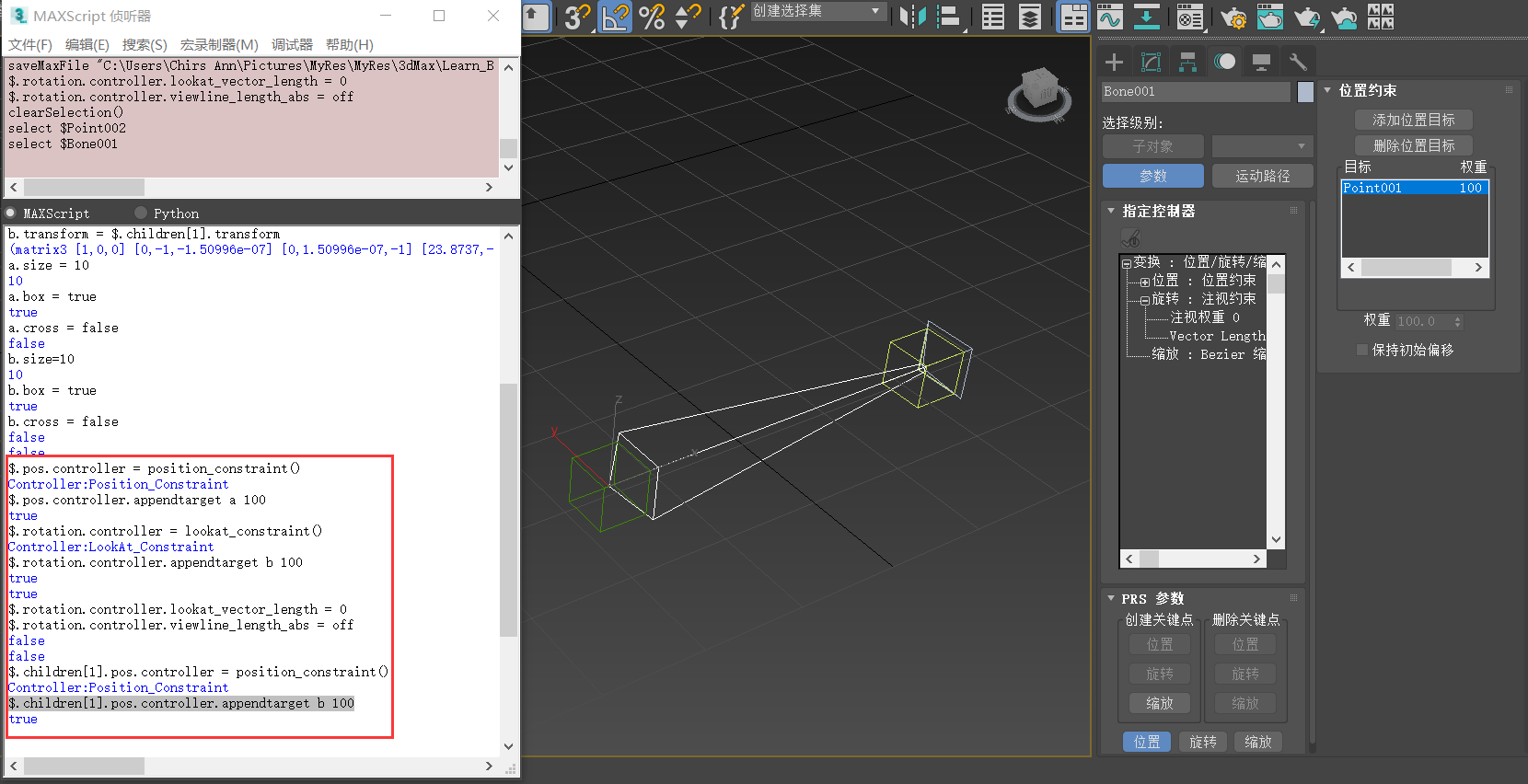1528x784 pixels.
Task: Expand the 位置 : 位置约束 tree node
Action: click(1145, 282)
